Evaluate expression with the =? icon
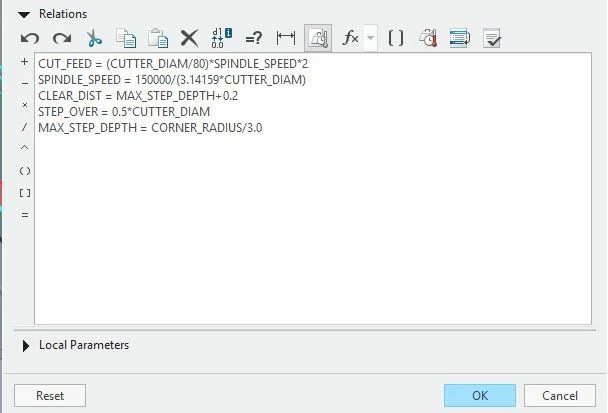 coord(254,38)
